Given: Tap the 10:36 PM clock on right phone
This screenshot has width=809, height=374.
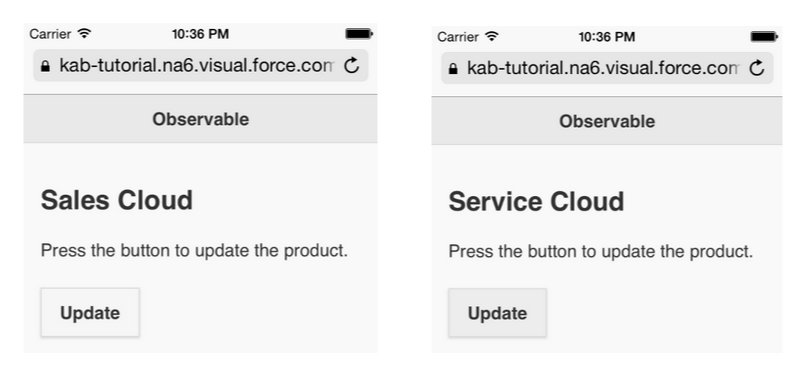Looking at the screenshot, I should 607,37.
